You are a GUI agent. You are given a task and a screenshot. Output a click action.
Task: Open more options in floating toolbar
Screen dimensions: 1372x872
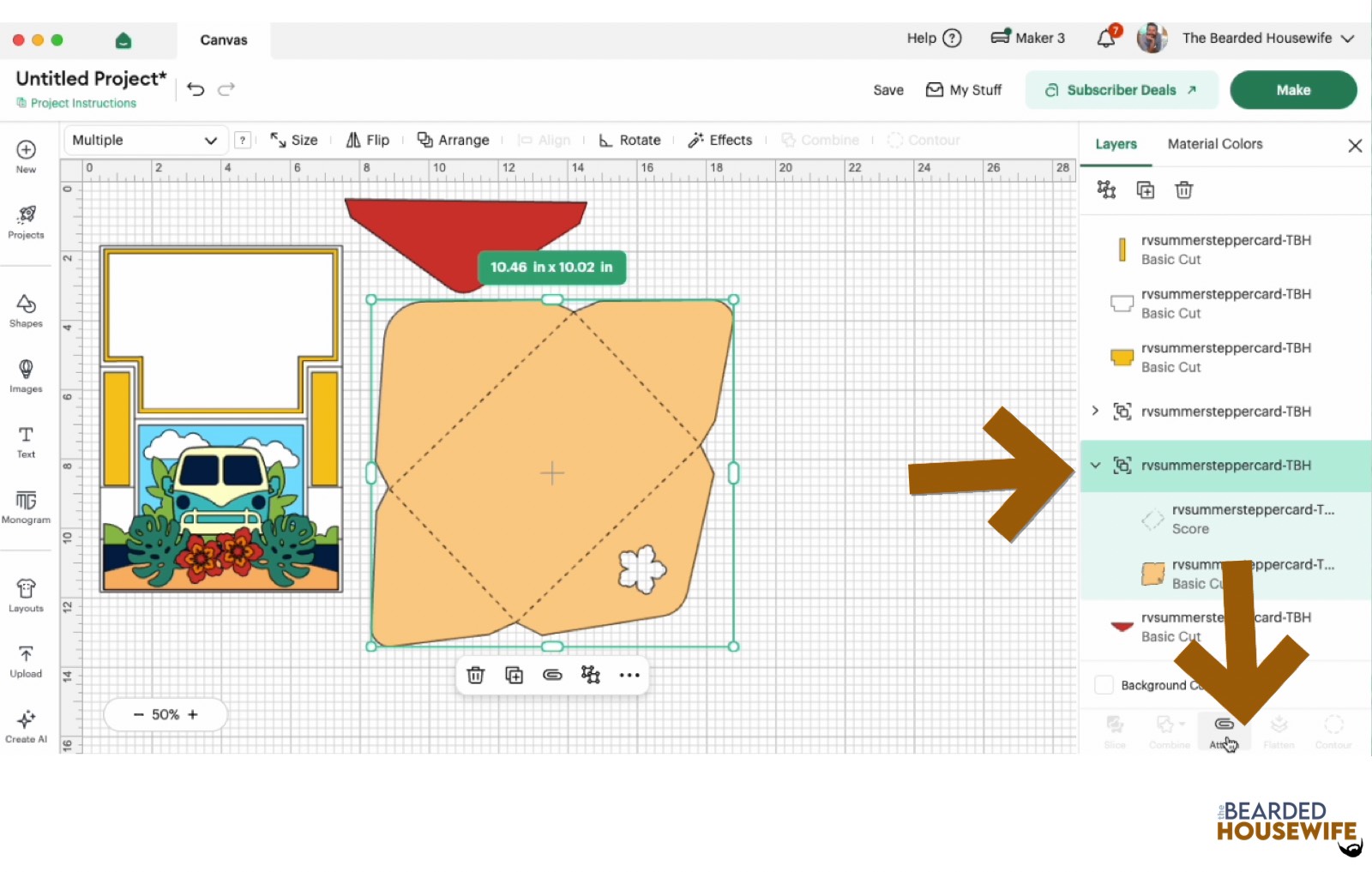pyautogui.click(x=629, y=675)
